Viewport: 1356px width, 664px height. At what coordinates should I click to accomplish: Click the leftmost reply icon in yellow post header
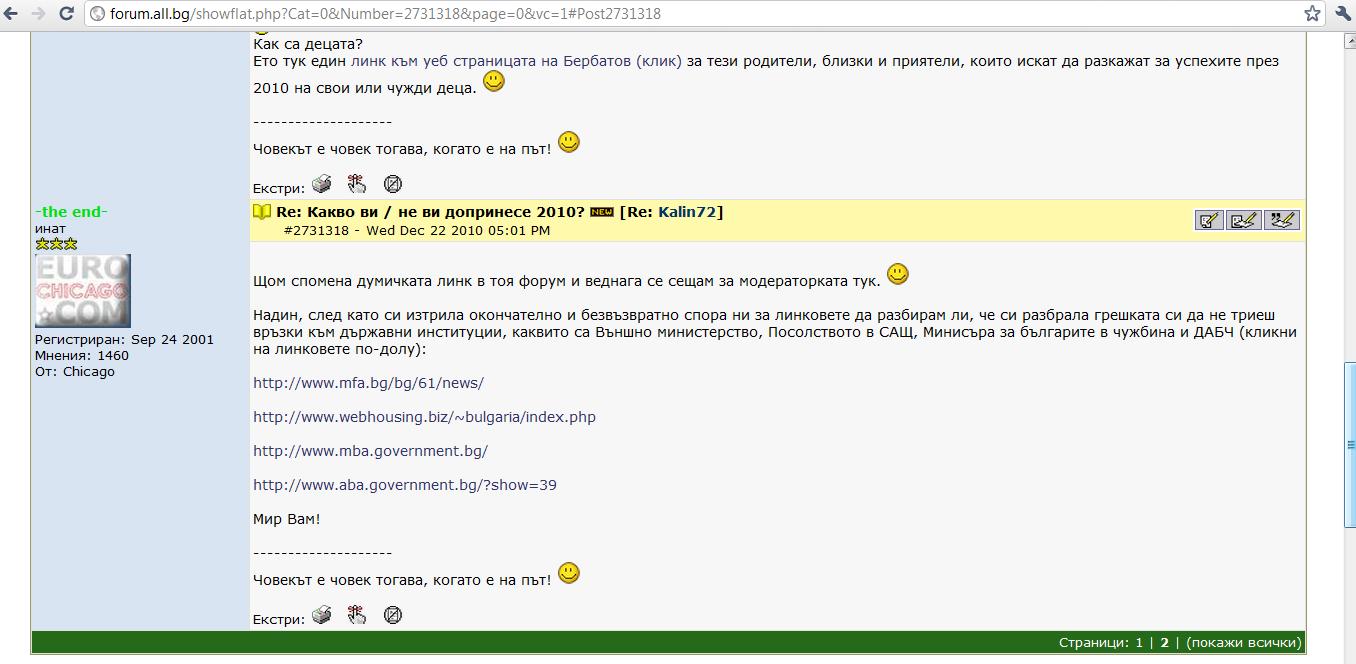[x=1209, y=220]
